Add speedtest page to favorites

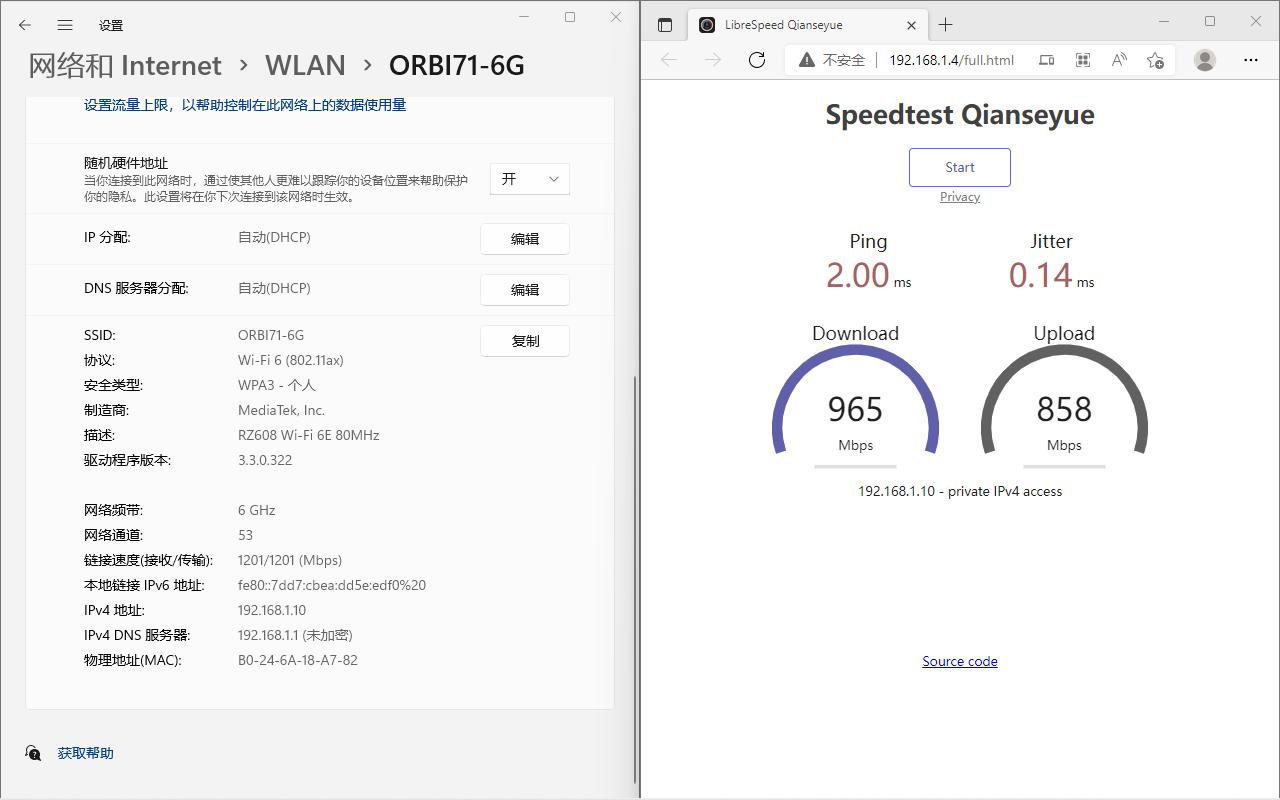click(1155, 60)
